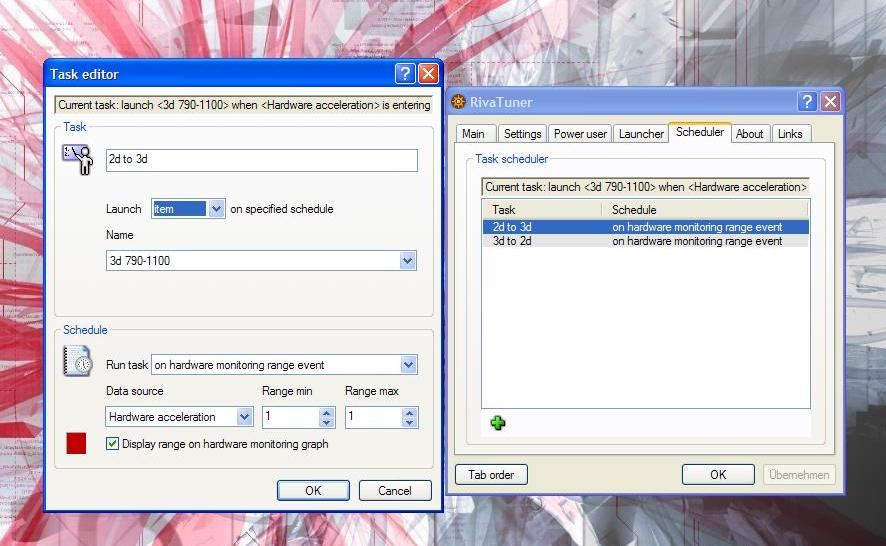
Task: Decrease Range min value with down arrow
Action: 326,422
